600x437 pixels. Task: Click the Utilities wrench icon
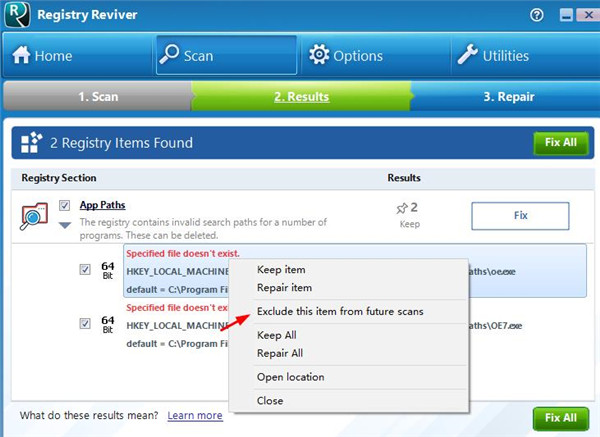(467, 54)
